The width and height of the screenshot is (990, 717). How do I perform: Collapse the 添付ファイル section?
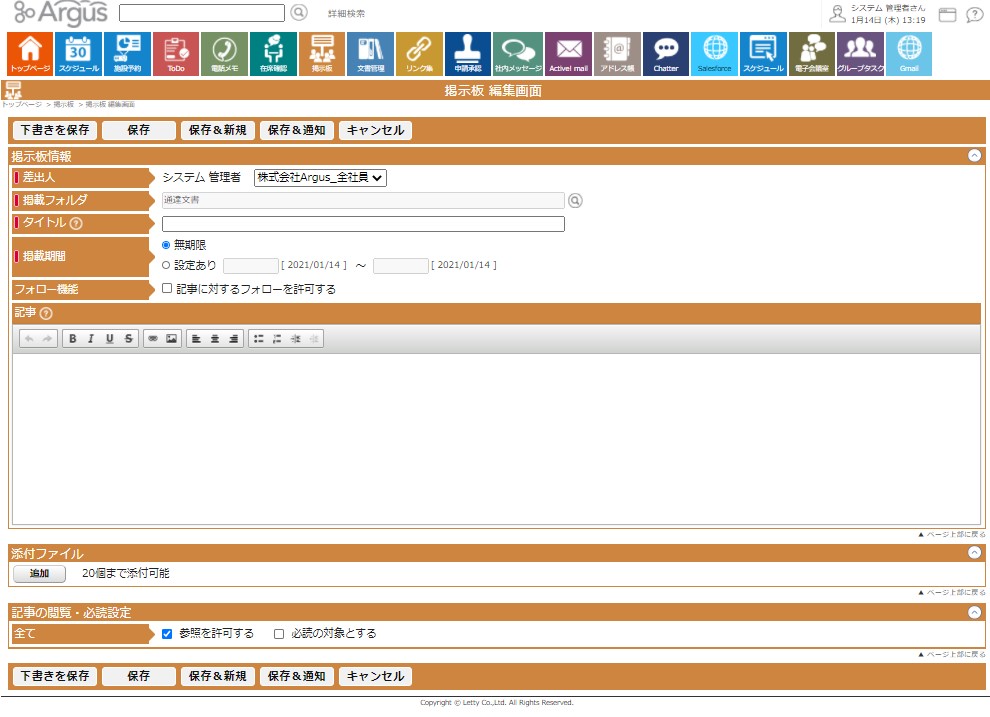pos(974,553)
